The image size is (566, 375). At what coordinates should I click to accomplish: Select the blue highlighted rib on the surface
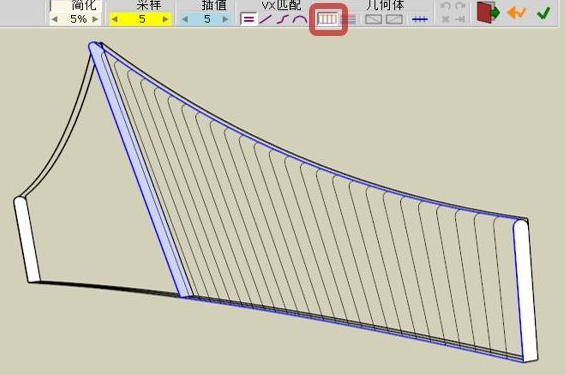(139, 170)
